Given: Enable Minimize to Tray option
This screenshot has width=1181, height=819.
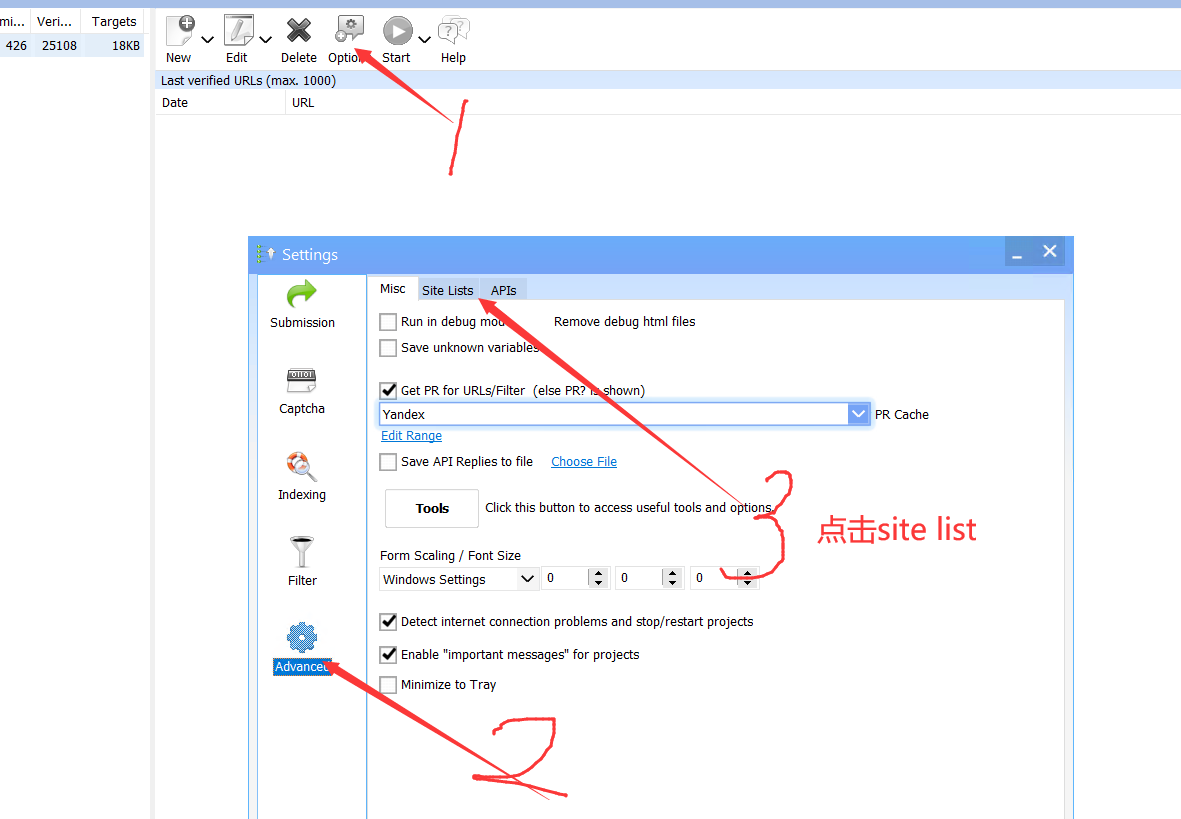Looking at the screenshot, I should [388, 685].
